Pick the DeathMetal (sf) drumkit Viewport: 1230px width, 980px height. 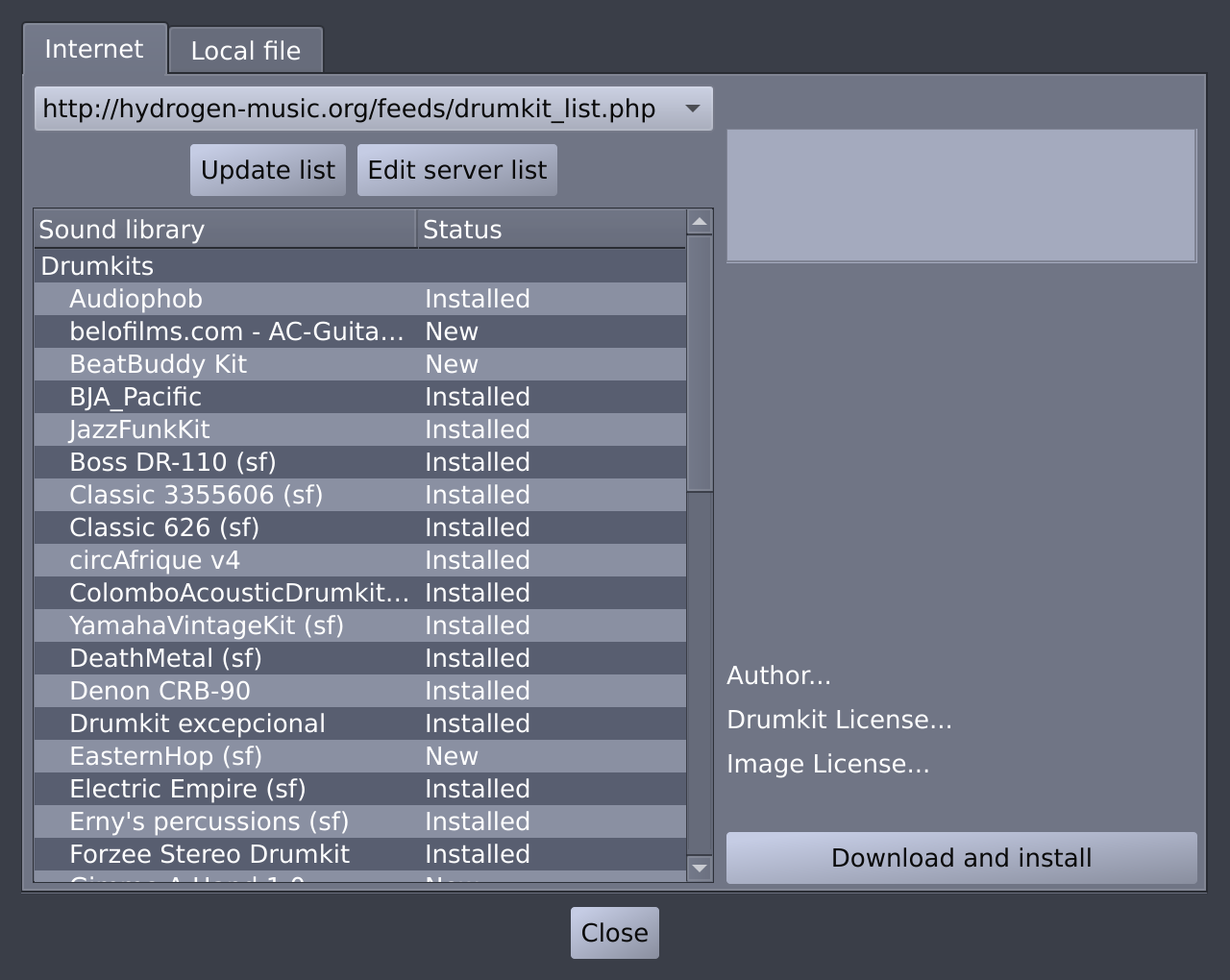coord(165,658)
